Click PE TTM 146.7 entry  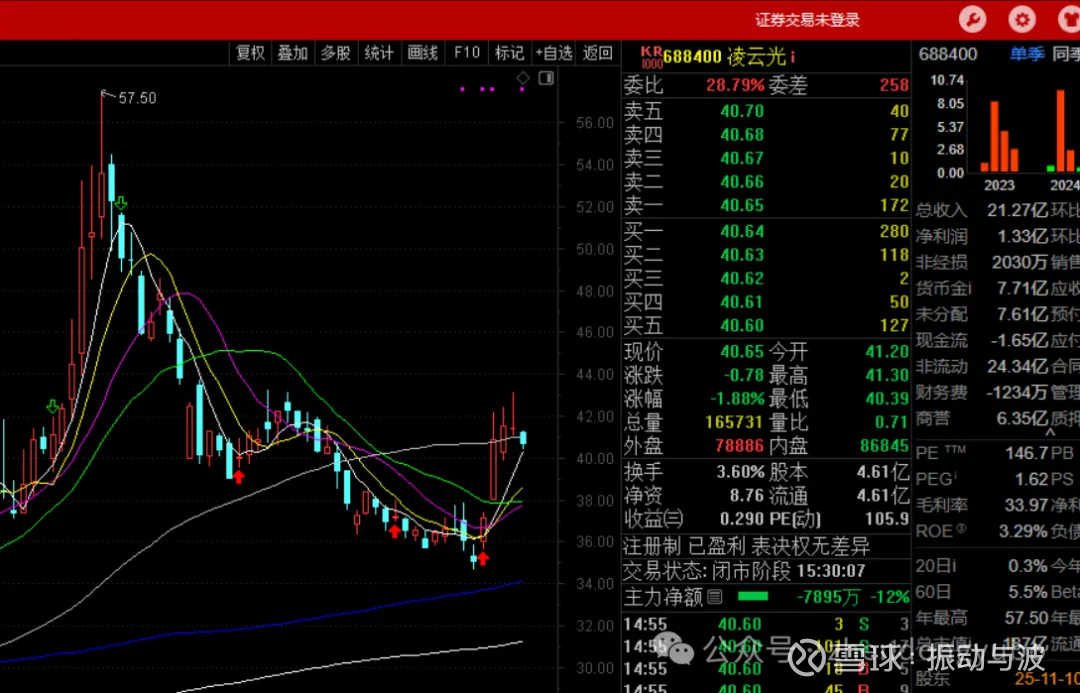click(x=982, y=453)
